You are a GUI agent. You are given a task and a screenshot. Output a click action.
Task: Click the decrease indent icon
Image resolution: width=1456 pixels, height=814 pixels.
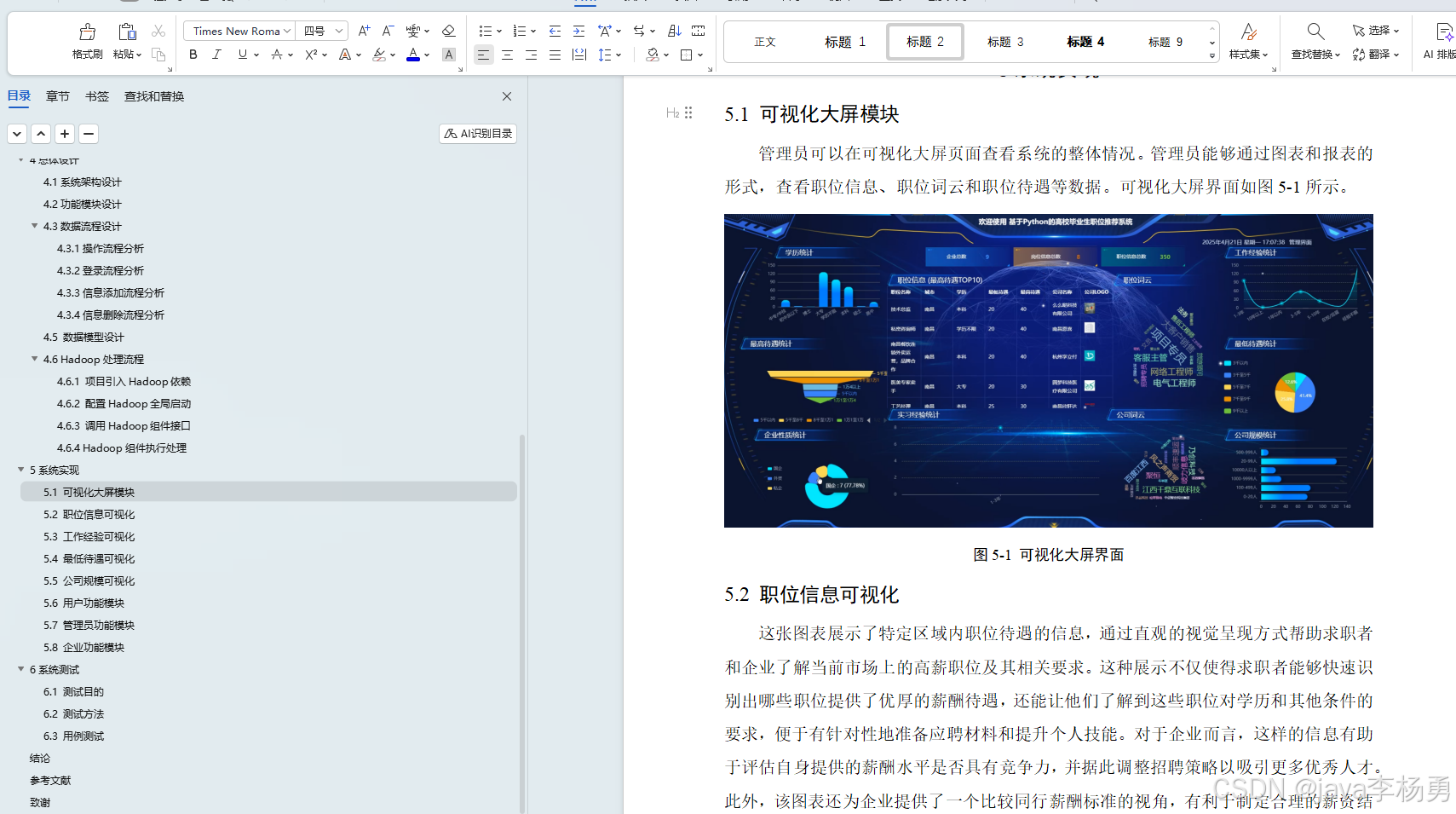[x=555, y=31]
